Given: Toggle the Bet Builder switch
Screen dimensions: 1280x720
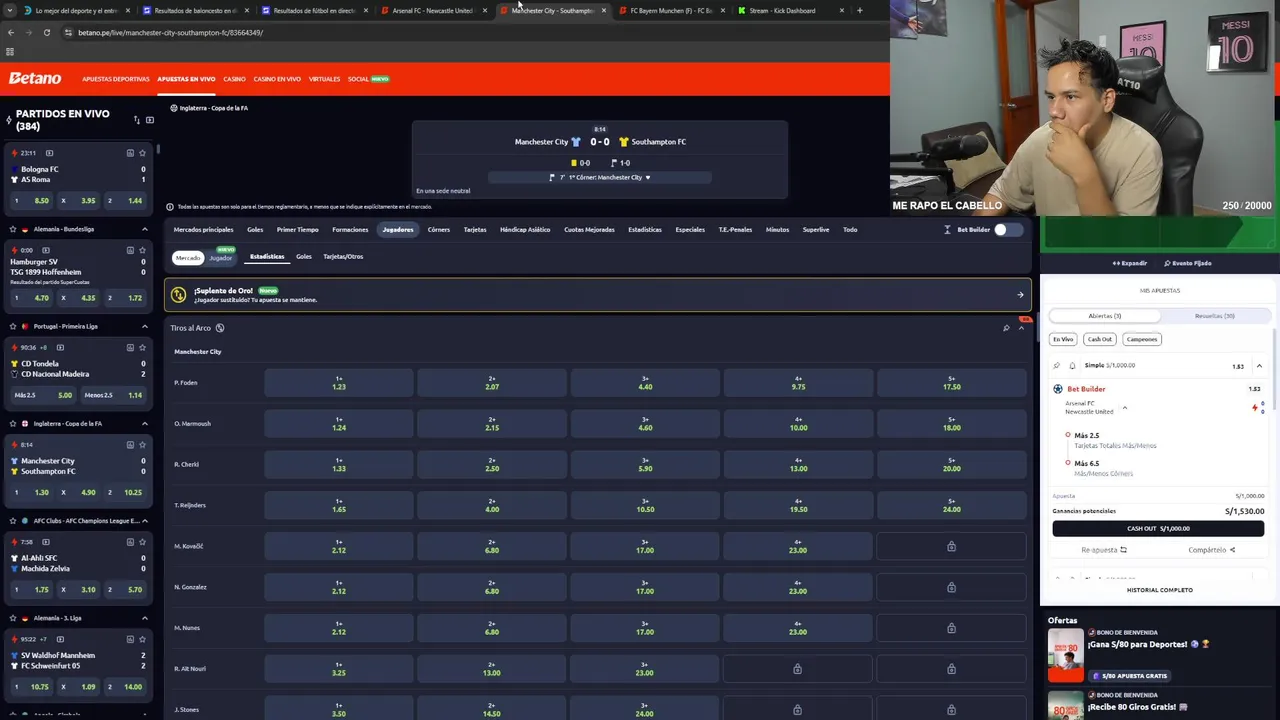Looking at the screenshot, I should coord(1007,230).
